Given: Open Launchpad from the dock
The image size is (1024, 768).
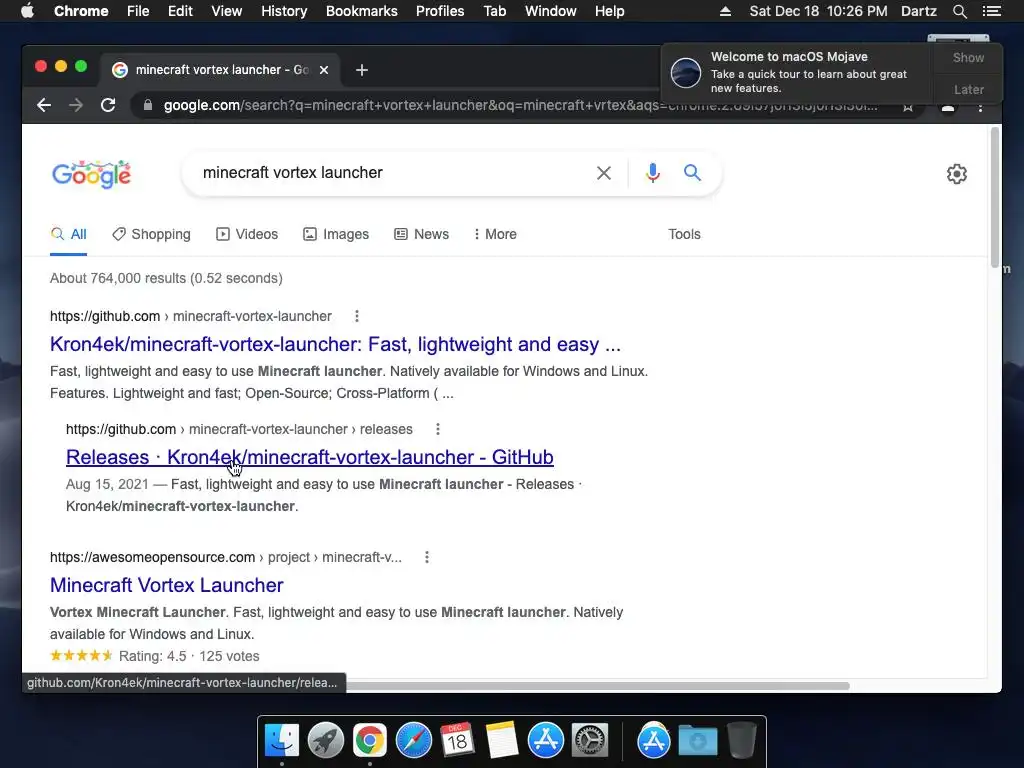Looking at the screenshot, I should (326, 741).
